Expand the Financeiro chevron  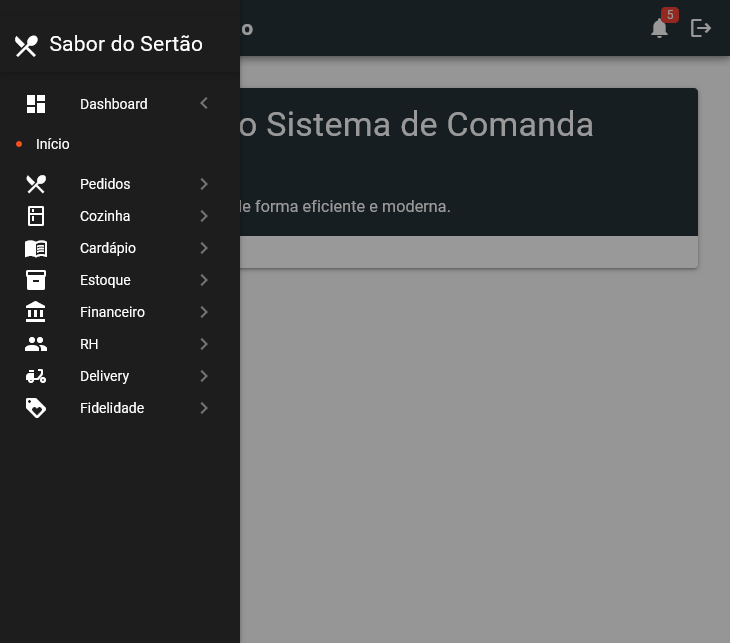pyautogui.click(x=204, y=312)
